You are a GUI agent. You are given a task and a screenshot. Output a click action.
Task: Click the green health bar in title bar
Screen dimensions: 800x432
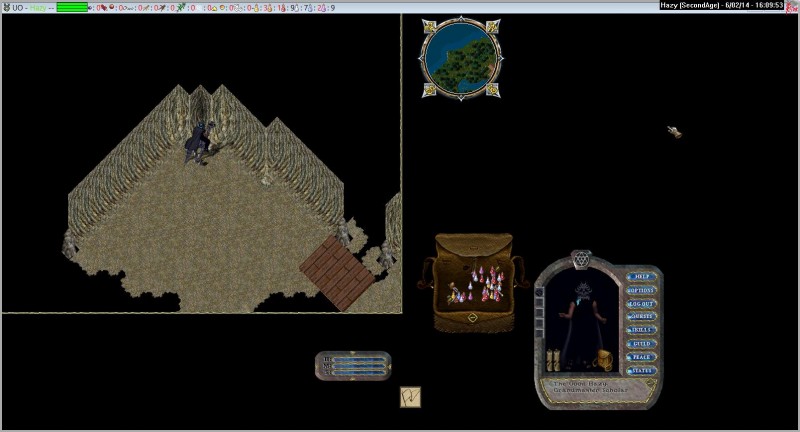71,7
